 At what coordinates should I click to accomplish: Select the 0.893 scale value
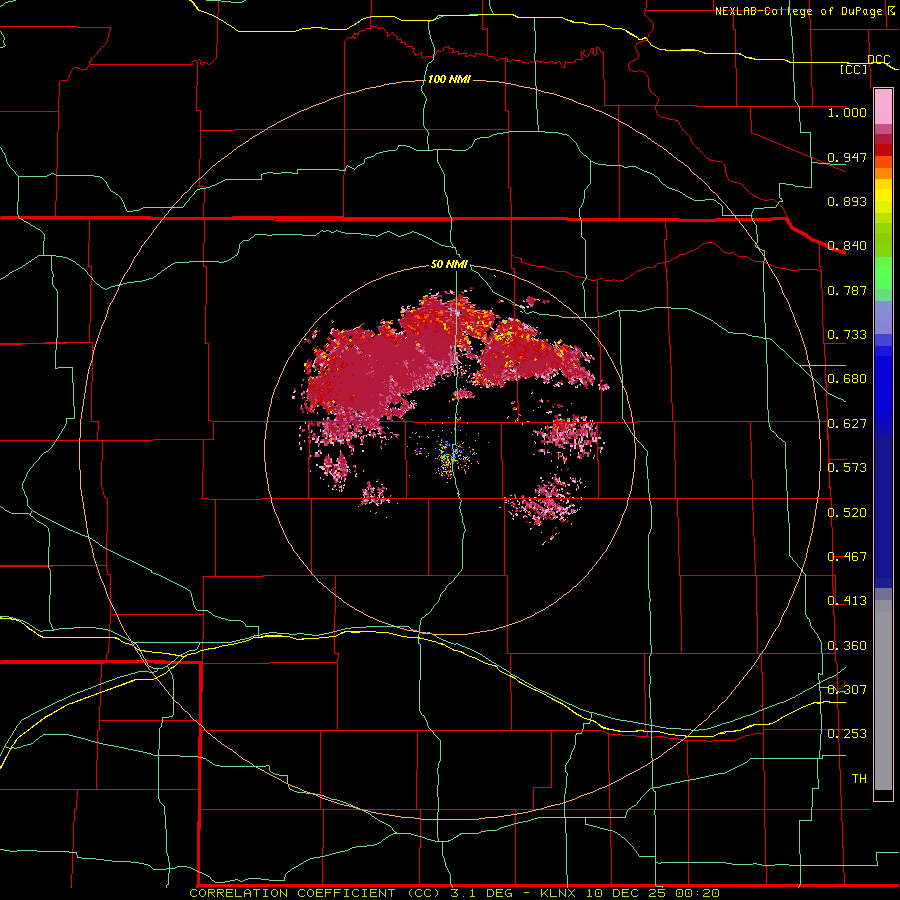click(x=847, y=201)
